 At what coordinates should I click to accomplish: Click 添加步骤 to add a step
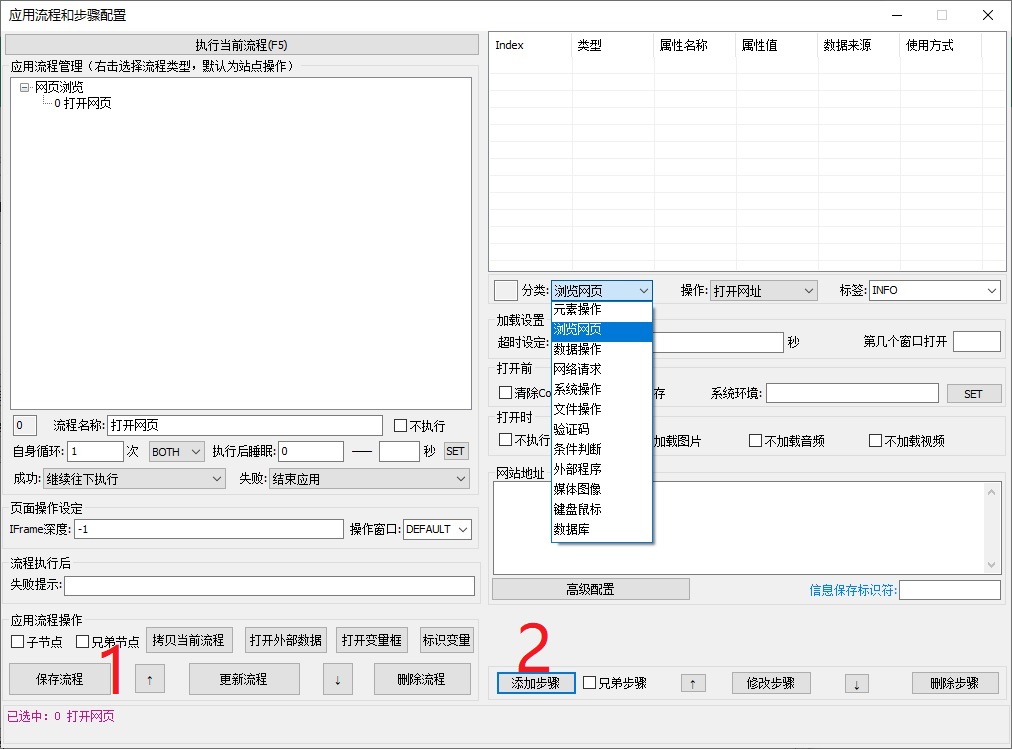coord(535,683)
